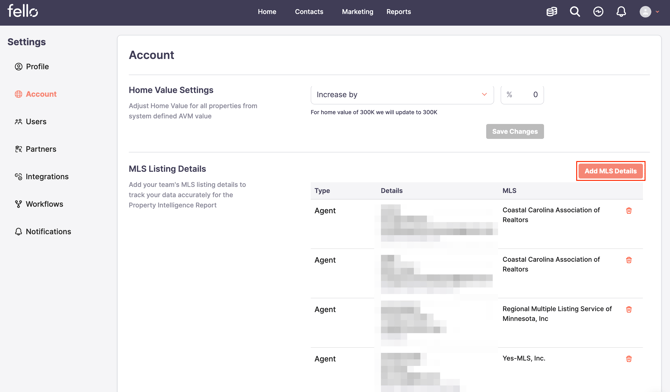Delete the first Coastal Carolina MLS entry
The image size is (670, 392).
[629, 211]
